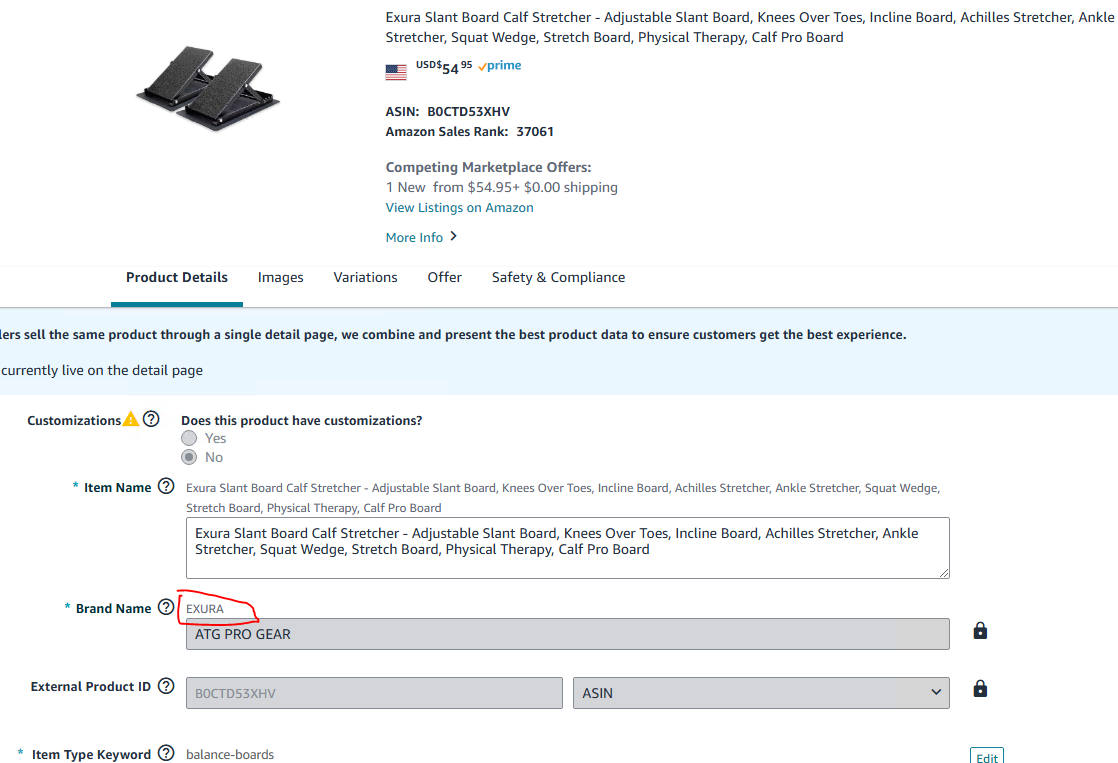Screen dimensions: 1118x763
Task: Open the Variations tab
Action: 365,278
